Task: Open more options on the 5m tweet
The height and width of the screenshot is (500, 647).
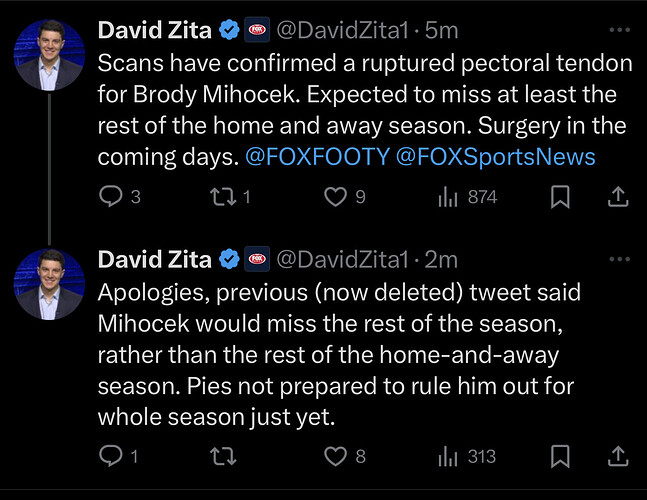Action: [620, 30]
